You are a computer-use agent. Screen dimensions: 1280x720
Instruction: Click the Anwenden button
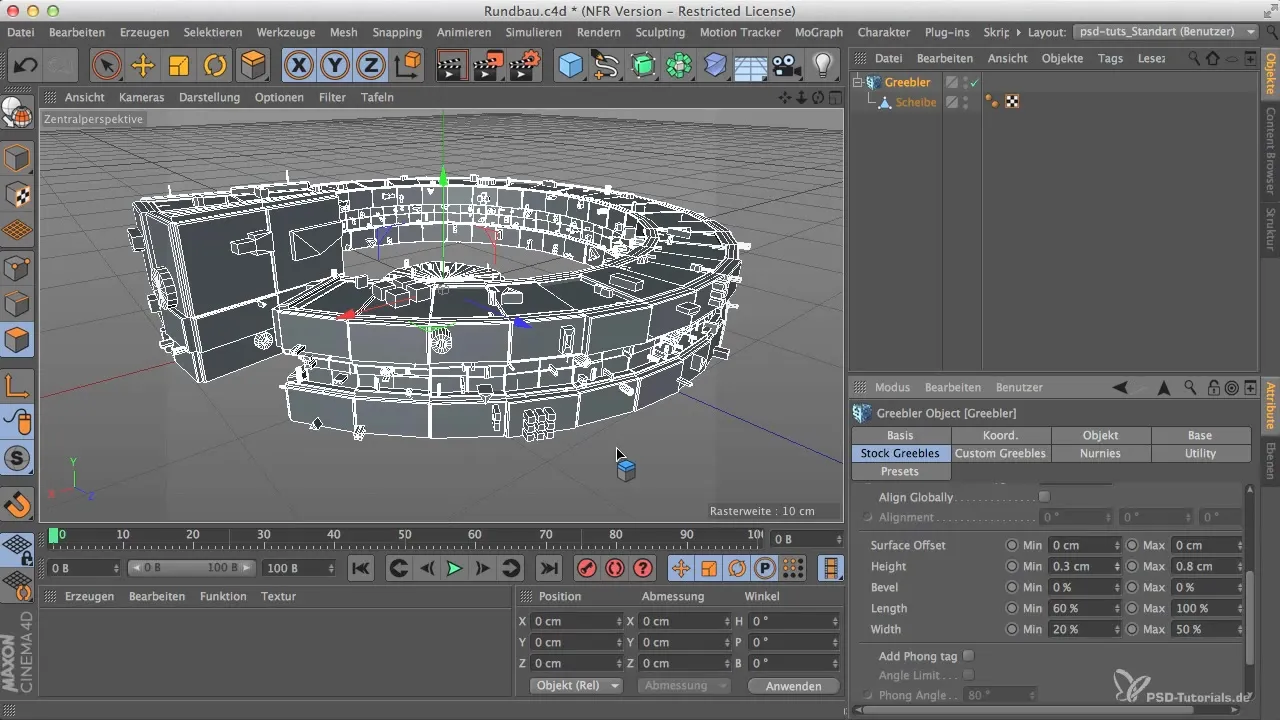pos(793,686)
